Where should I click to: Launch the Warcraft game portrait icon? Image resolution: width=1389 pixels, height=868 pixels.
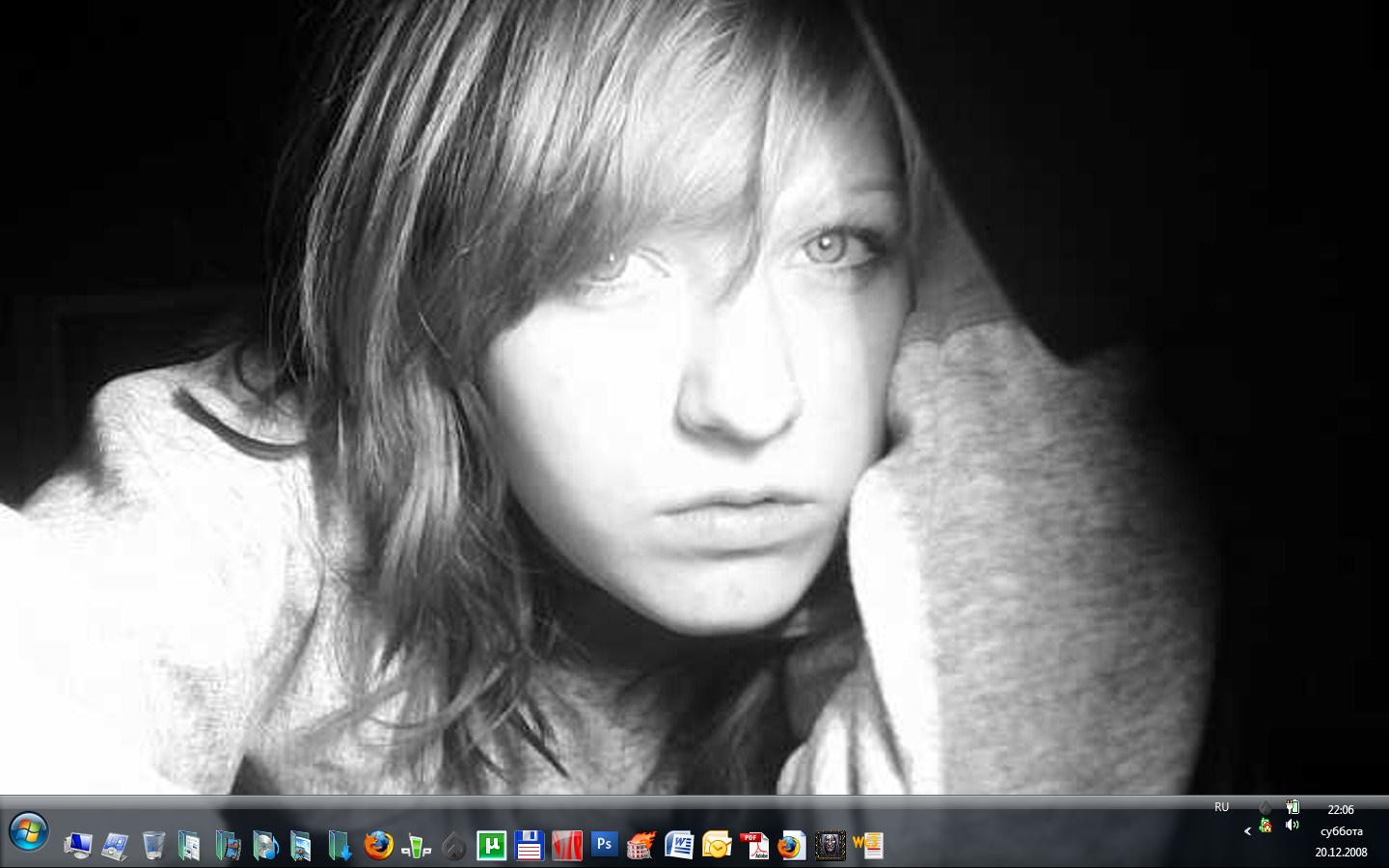coord(830,846)
